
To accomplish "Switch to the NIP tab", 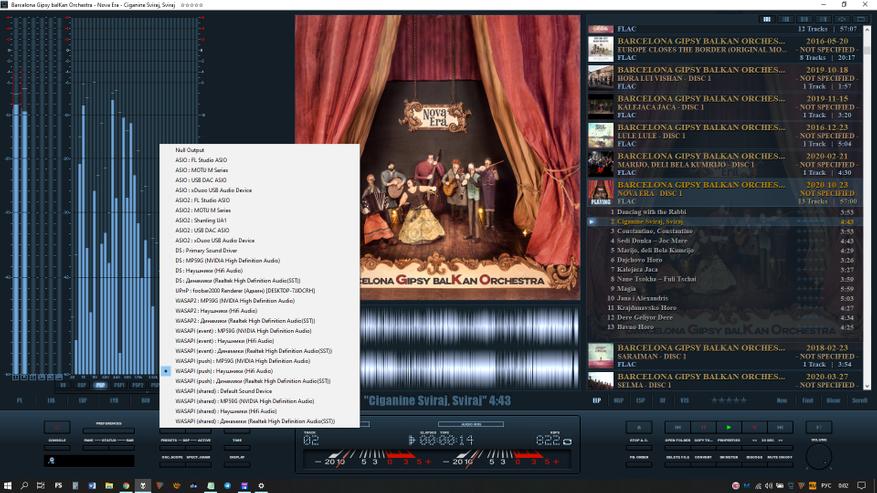I will click(x=619, y=401).
